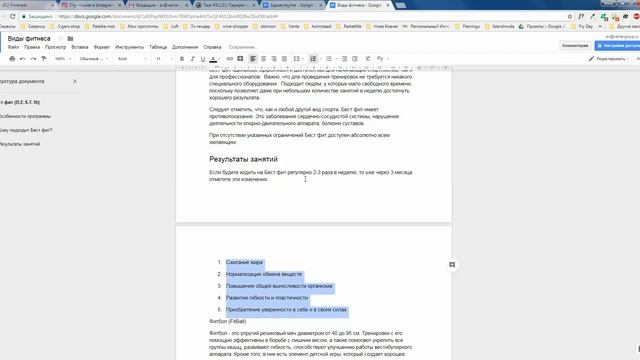Screen dimensions: 640x360
Task: Open the line spacing options
Action: coord(298,59)
